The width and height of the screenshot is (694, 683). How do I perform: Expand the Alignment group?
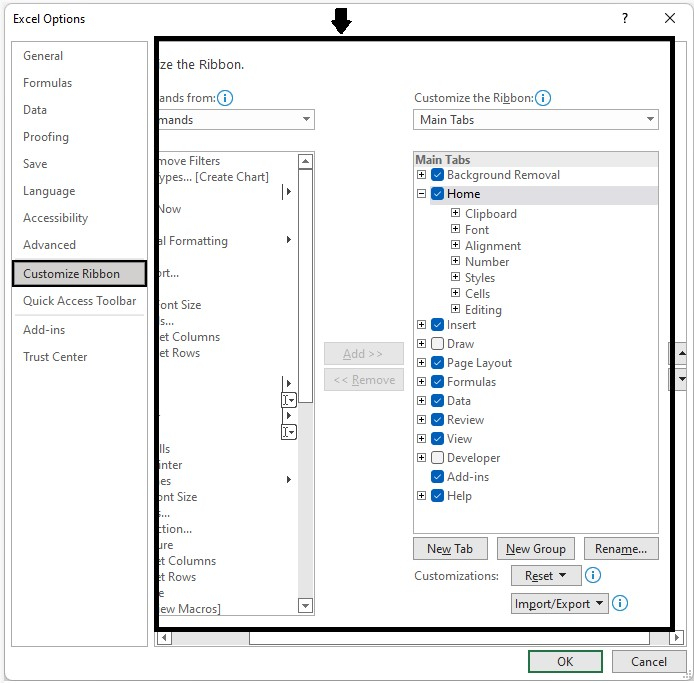pyautogui.click(x=455, y=245)
